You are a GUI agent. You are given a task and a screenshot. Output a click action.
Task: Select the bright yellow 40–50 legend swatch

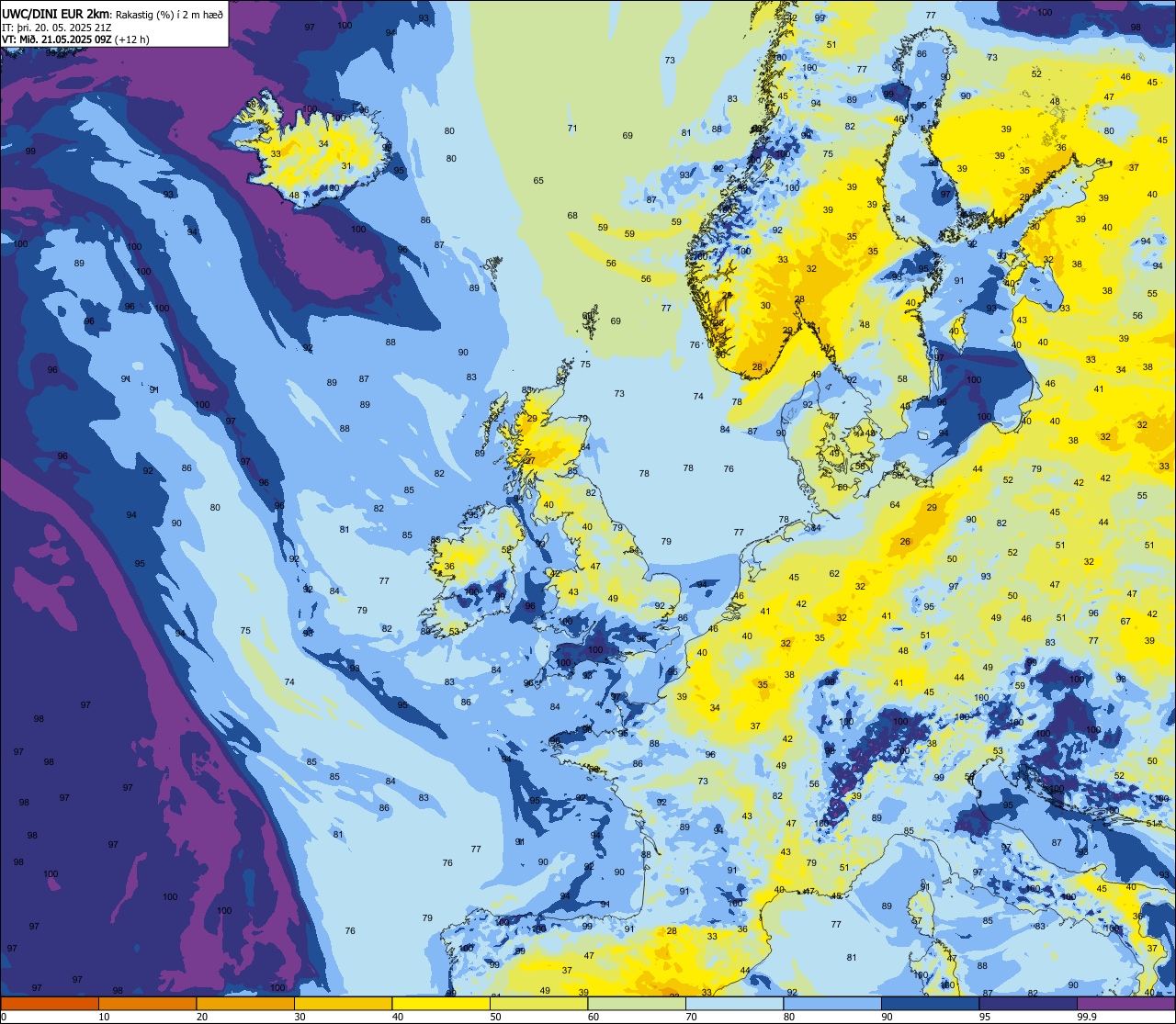[x=441, y=1003]
